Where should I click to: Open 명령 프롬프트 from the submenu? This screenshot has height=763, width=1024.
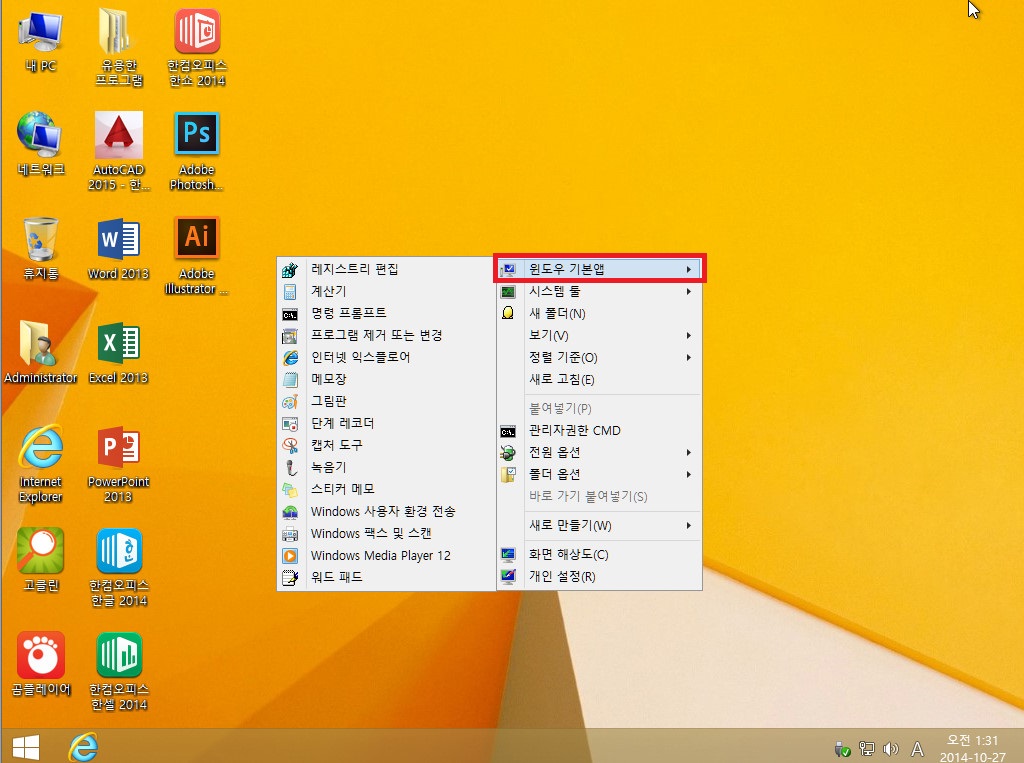coord(387,314)
